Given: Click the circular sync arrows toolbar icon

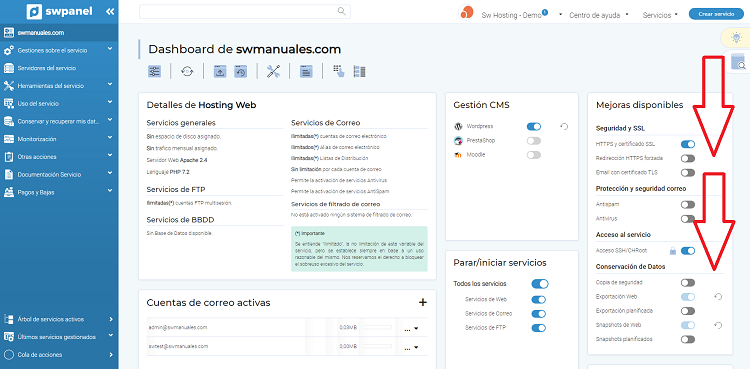Looking at the screenshot, I should coord(187,72).
